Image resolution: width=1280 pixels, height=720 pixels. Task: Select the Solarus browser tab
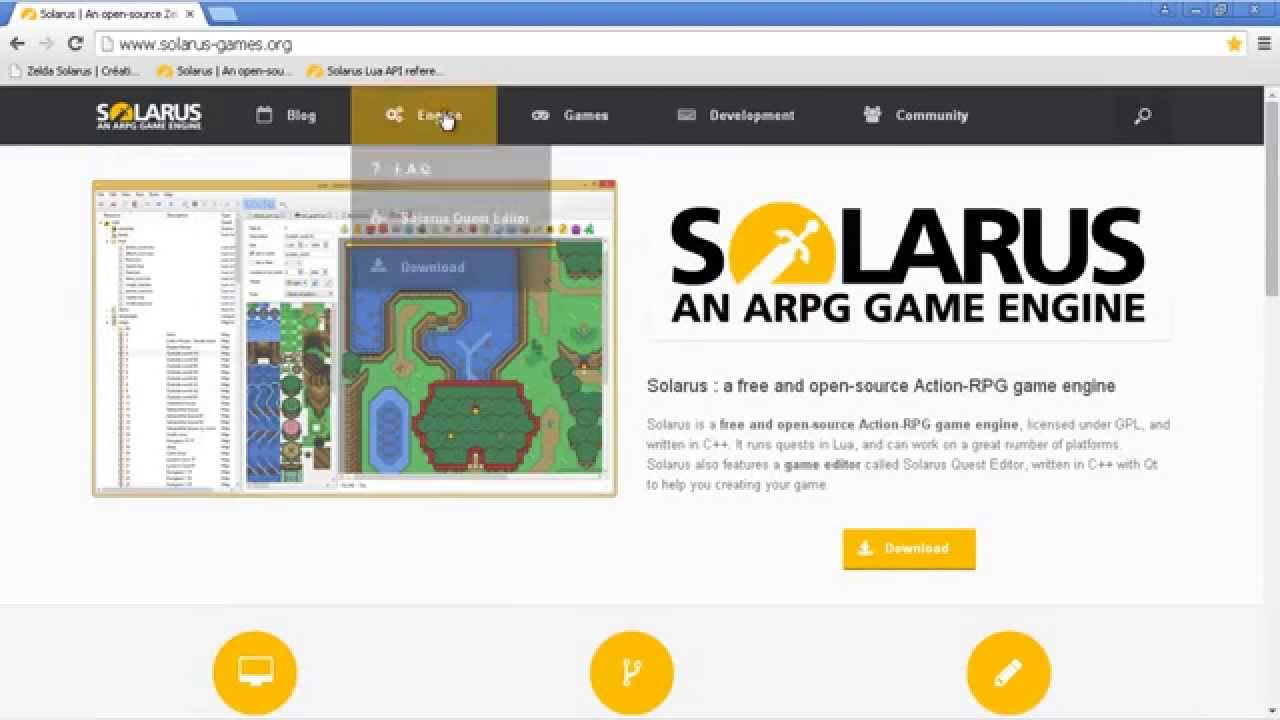click(x=107, y=14)
